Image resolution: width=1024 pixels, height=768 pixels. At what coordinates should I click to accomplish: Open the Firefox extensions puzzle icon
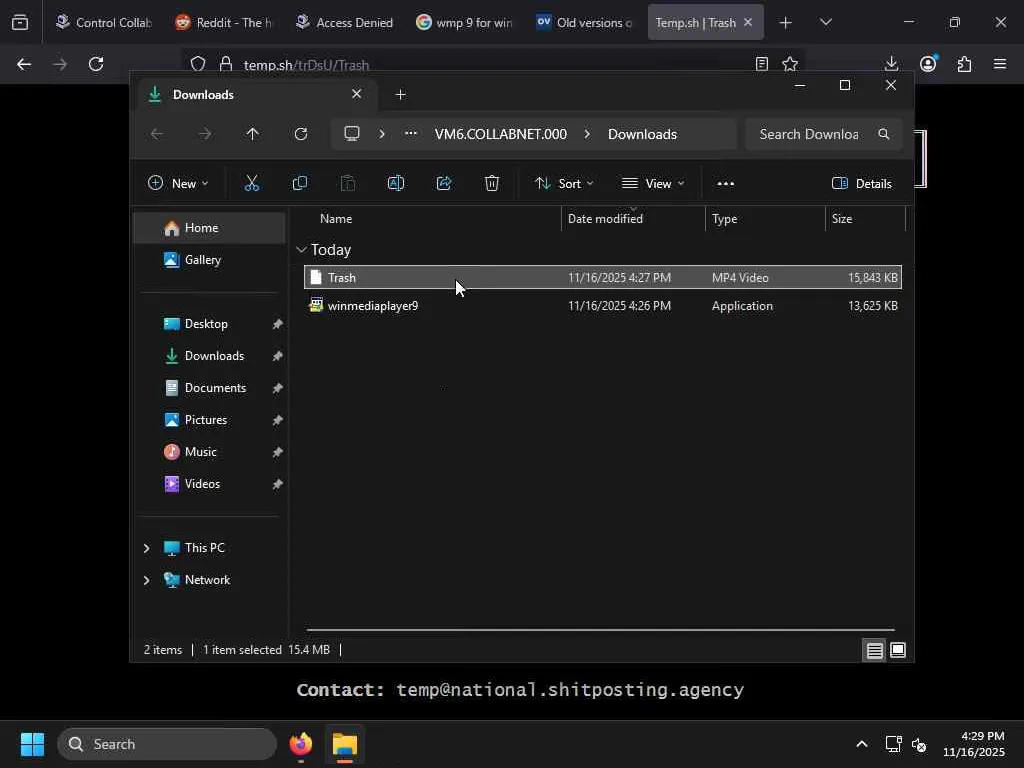pyautogui.click(x=964, y=64)
